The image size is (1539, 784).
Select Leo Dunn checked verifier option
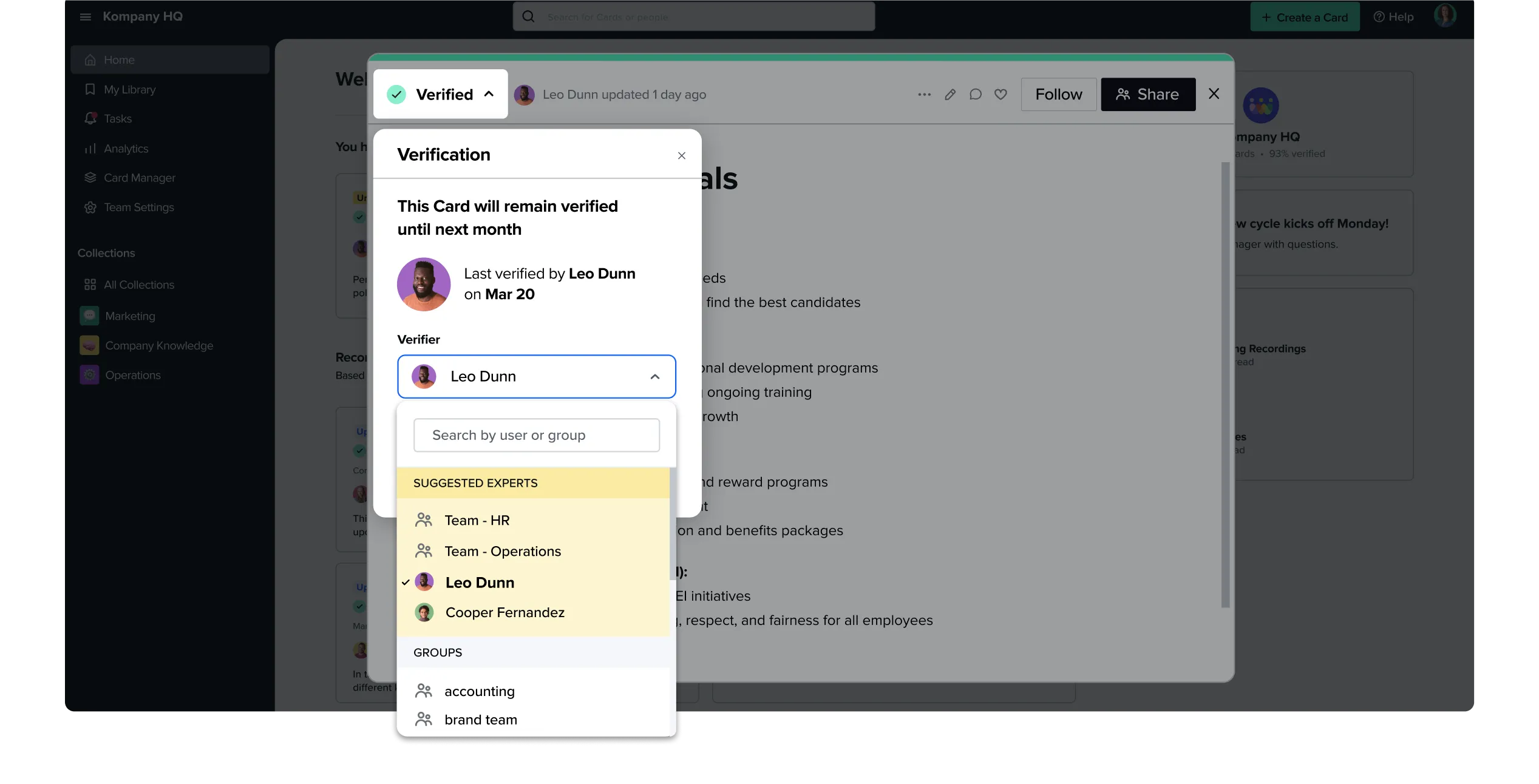[480, 583]
